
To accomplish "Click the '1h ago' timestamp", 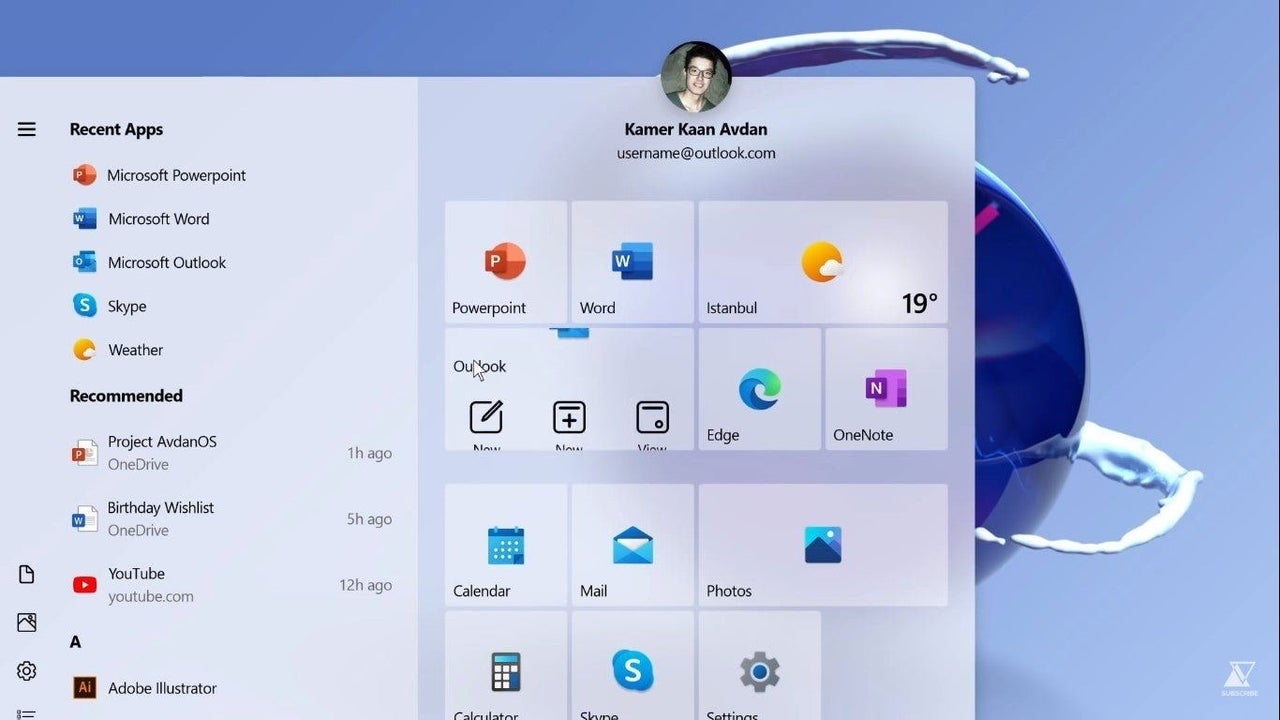I will pos(369,453).
